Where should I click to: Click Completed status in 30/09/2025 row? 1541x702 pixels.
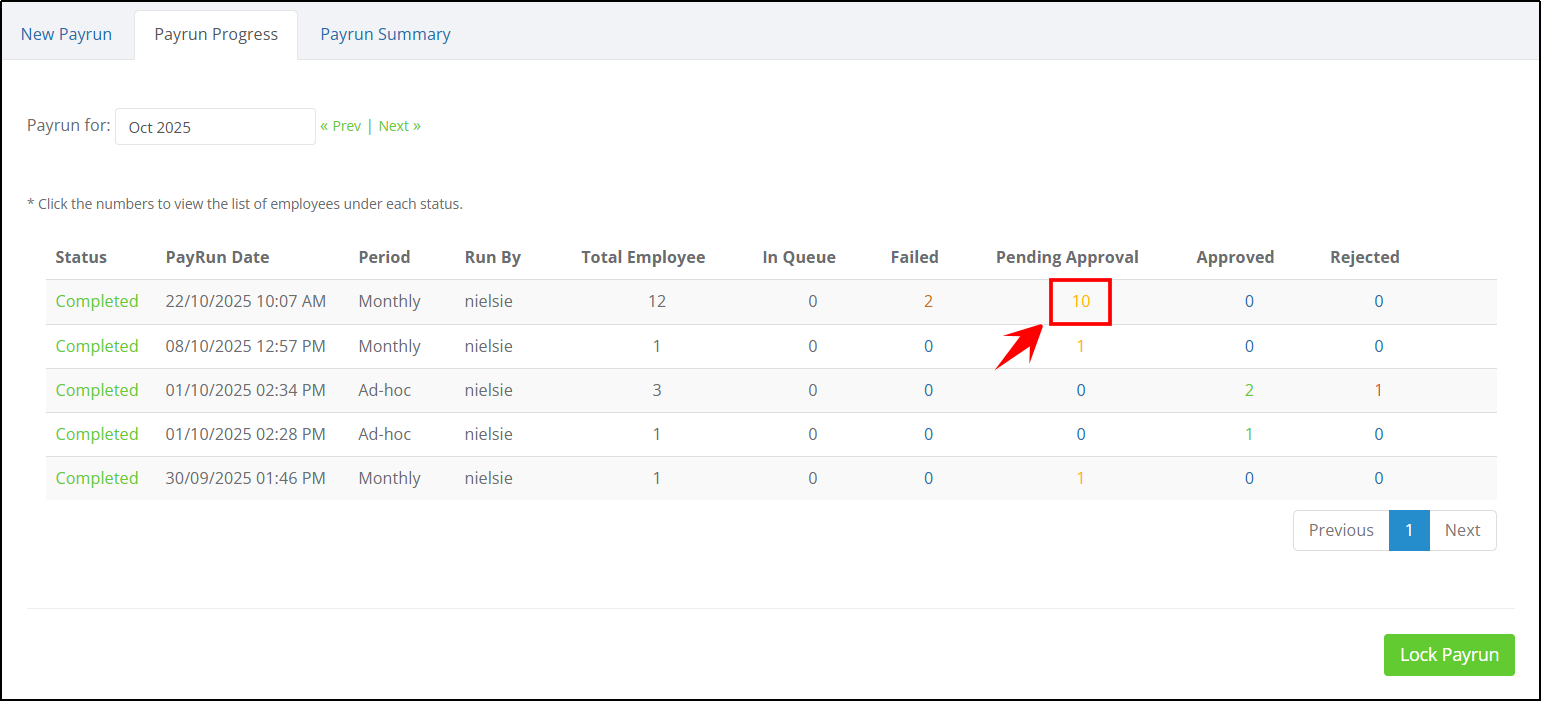tap(97, 478)
